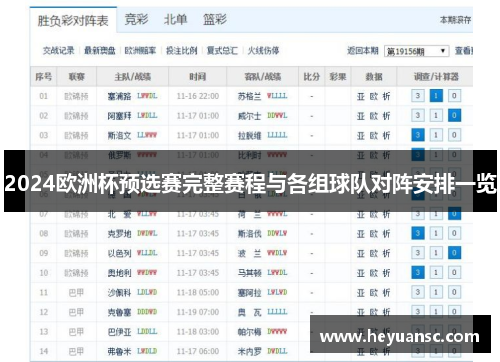Click home team 克罗地 in row 08

coord(119,234)
